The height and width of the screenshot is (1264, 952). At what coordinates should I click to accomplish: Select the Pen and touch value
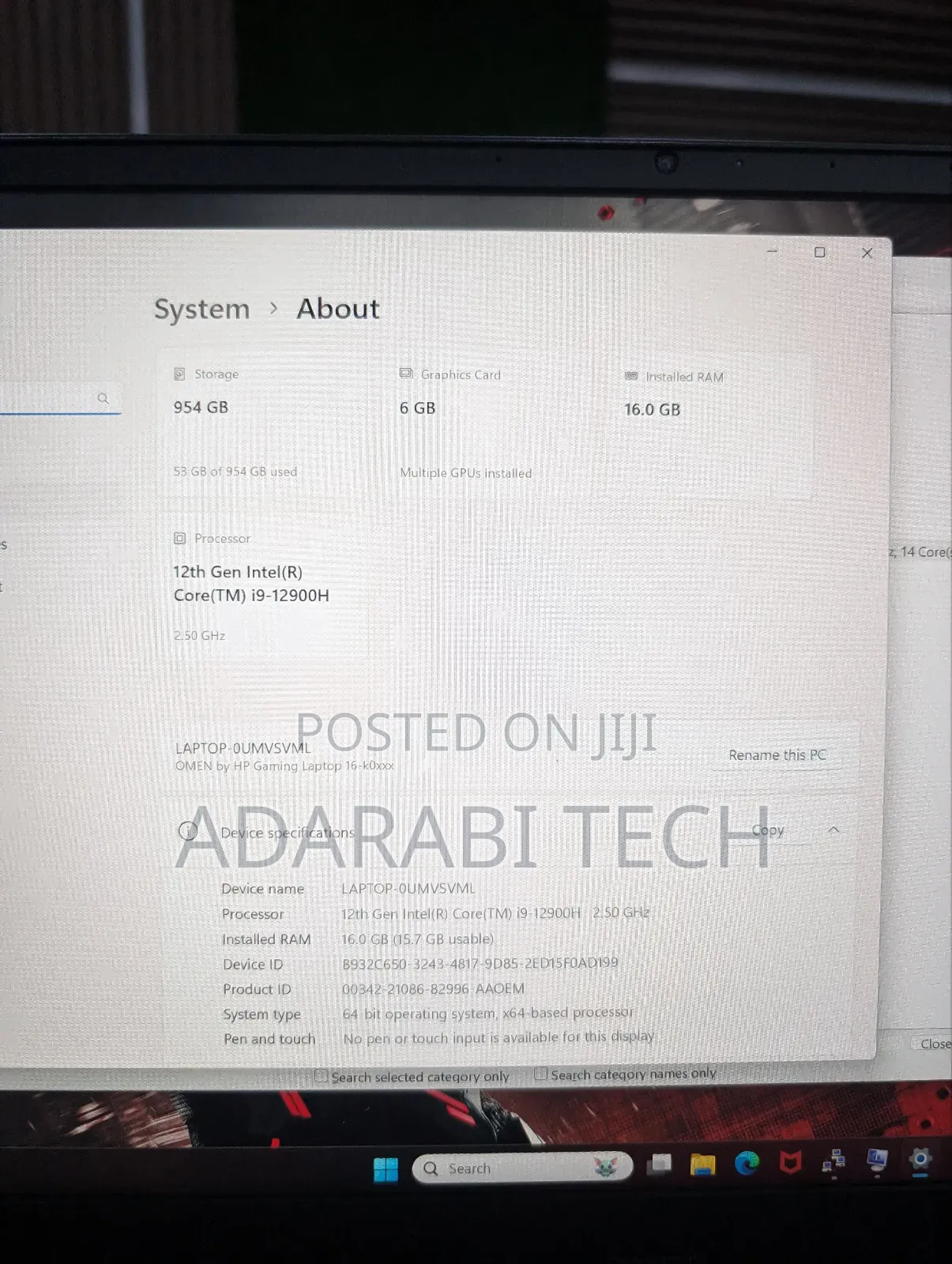tap(499, 1037)
